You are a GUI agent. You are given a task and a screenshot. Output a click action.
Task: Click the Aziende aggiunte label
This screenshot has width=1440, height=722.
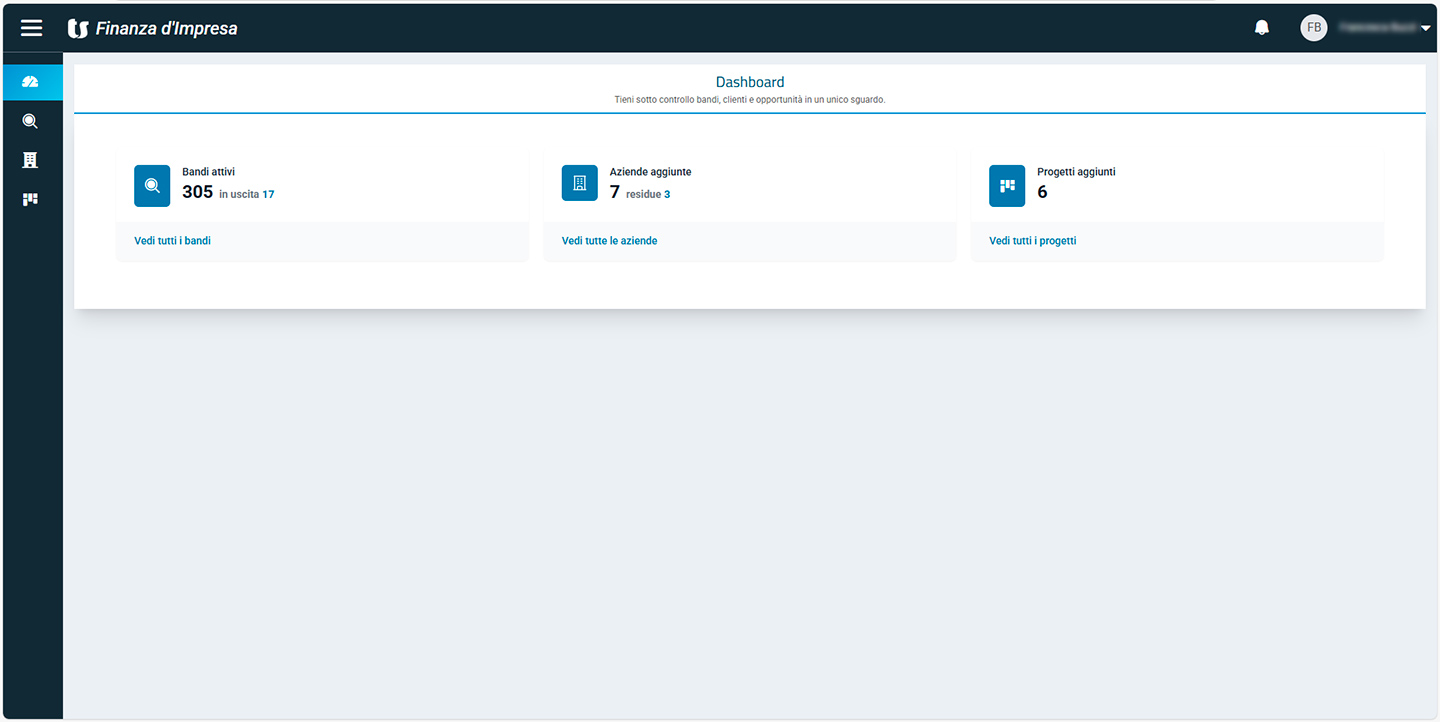click(x=650, y=172)
